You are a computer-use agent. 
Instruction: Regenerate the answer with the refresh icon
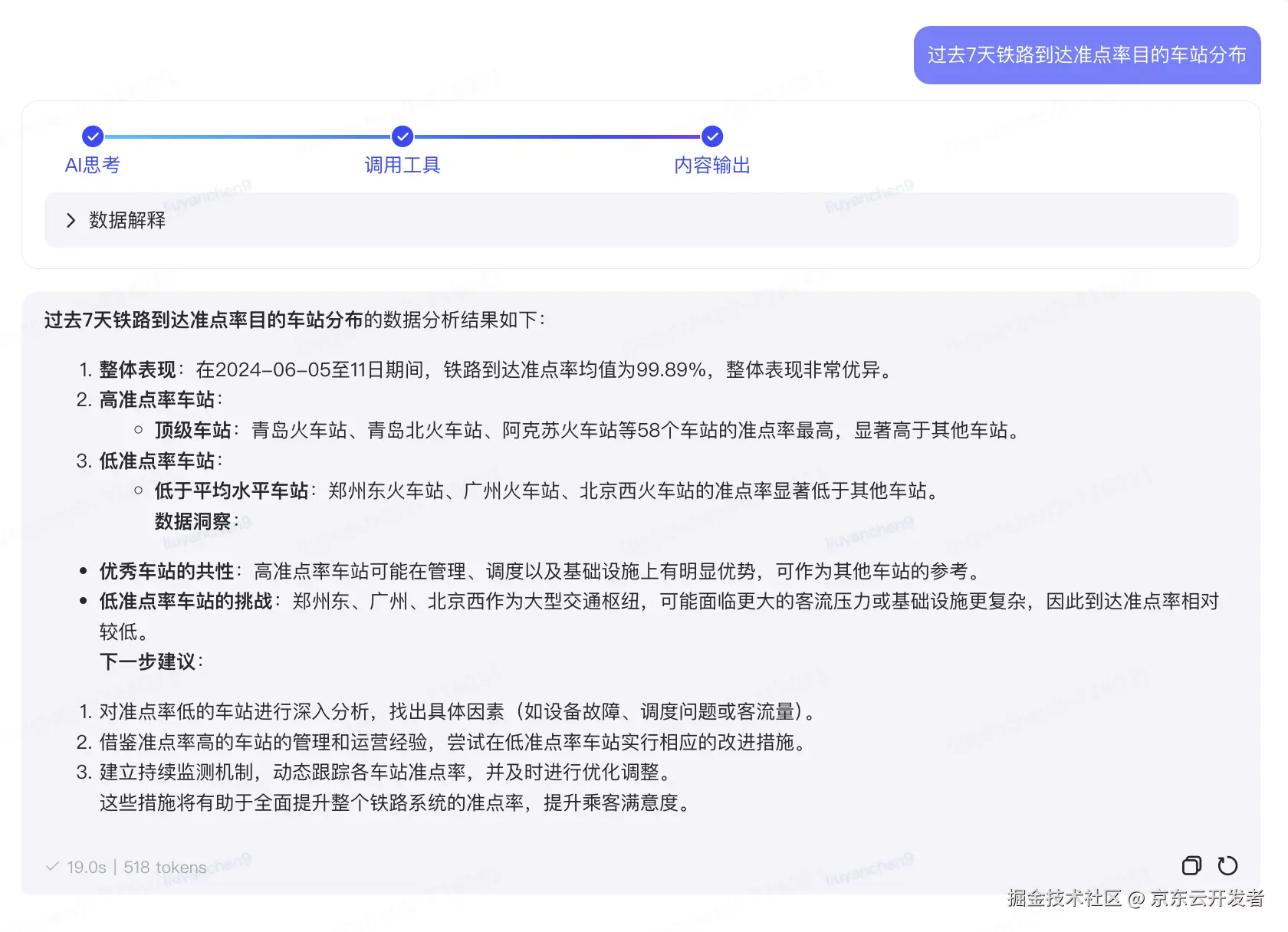point(1227,865)
